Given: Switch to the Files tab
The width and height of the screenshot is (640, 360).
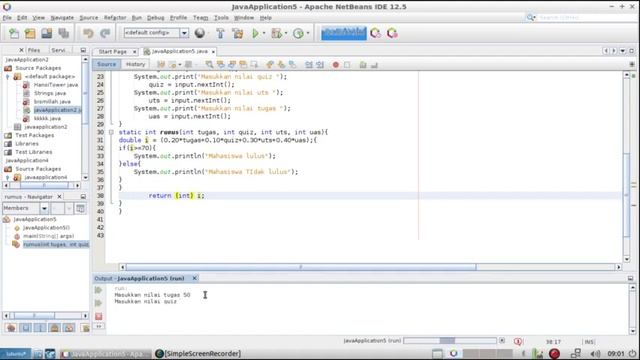Looking at the screenshot, I should 34,50.
